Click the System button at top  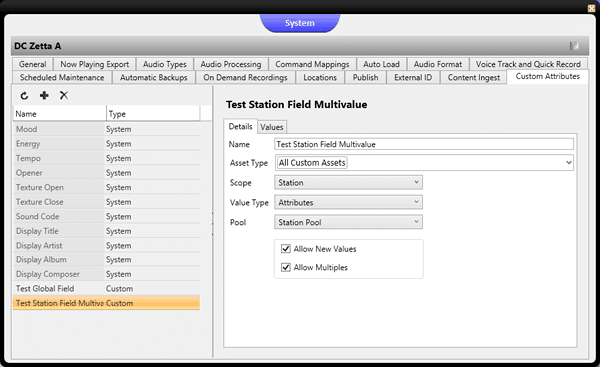tap(300, 23)
